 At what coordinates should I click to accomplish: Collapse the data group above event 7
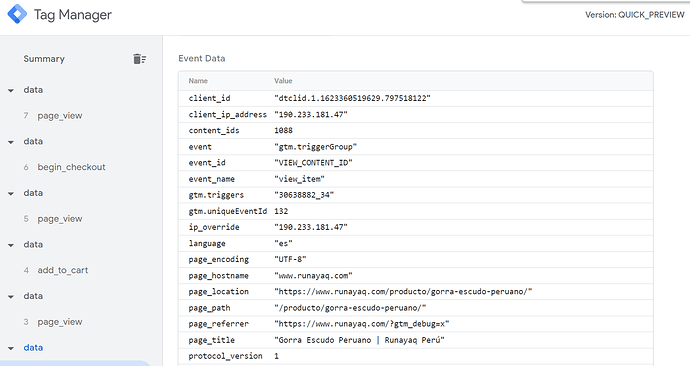pos(11,91)
